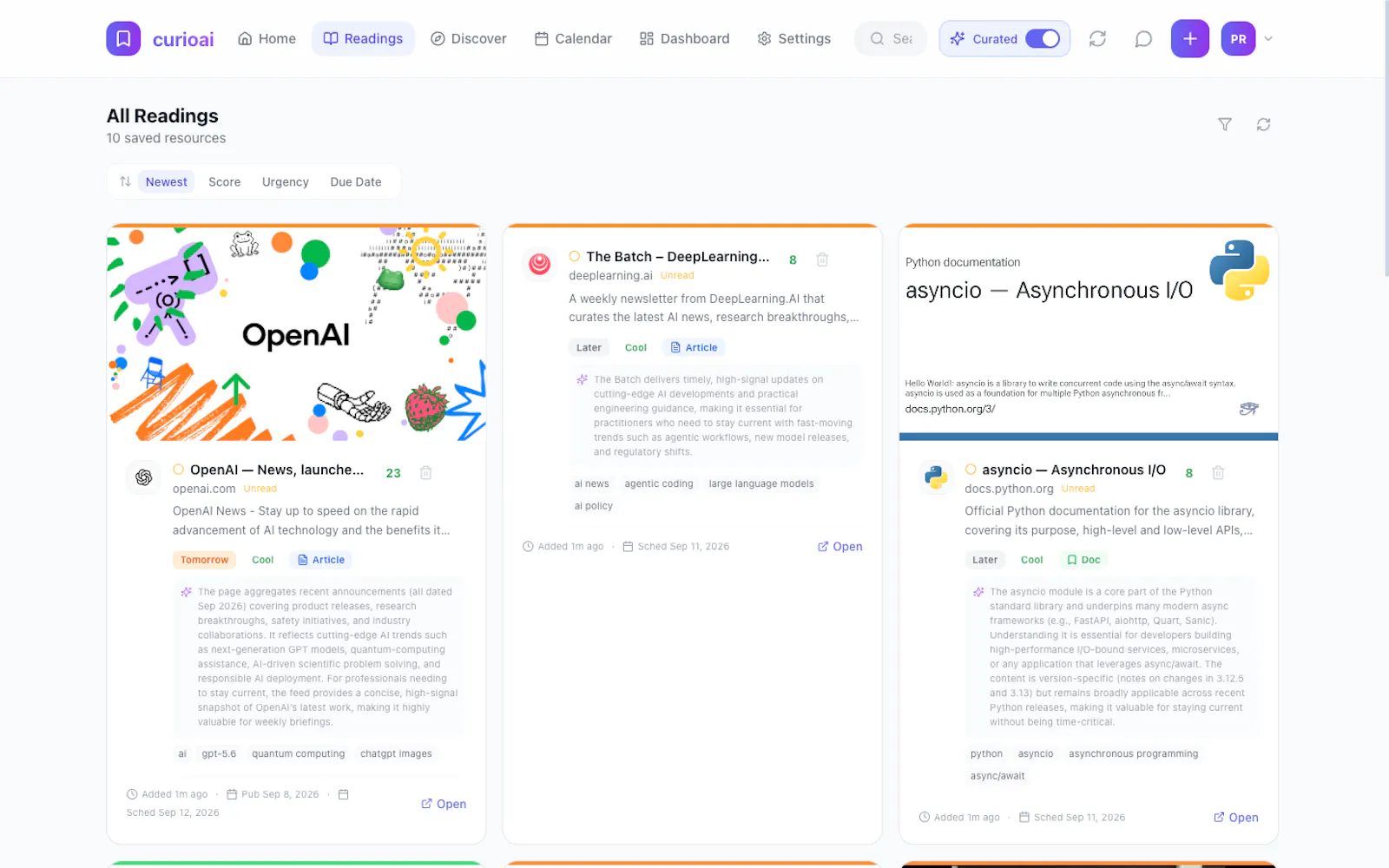Click the Python favicon on asyncio card

(x=936, y=477)
